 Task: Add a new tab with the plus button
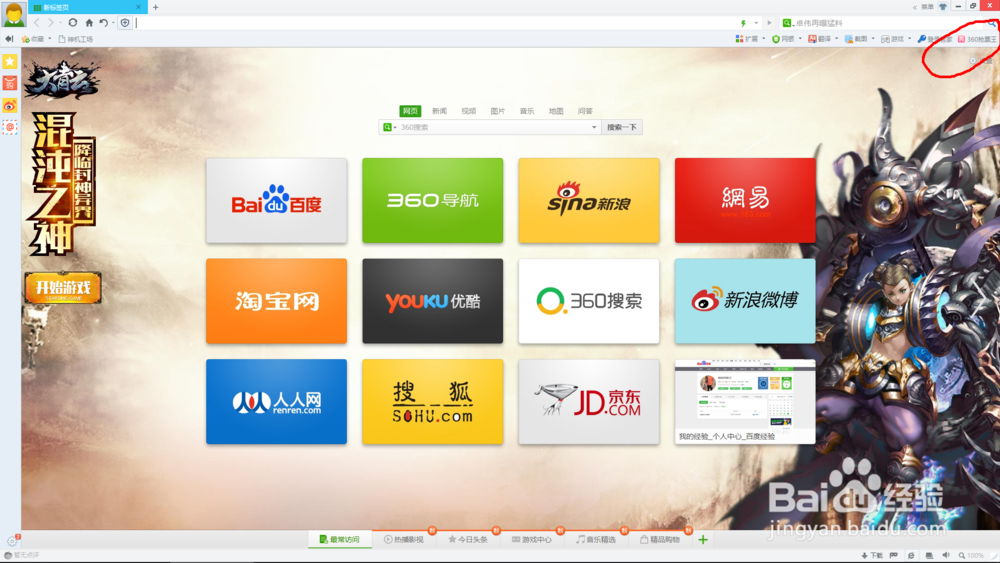tap(156, 7)
